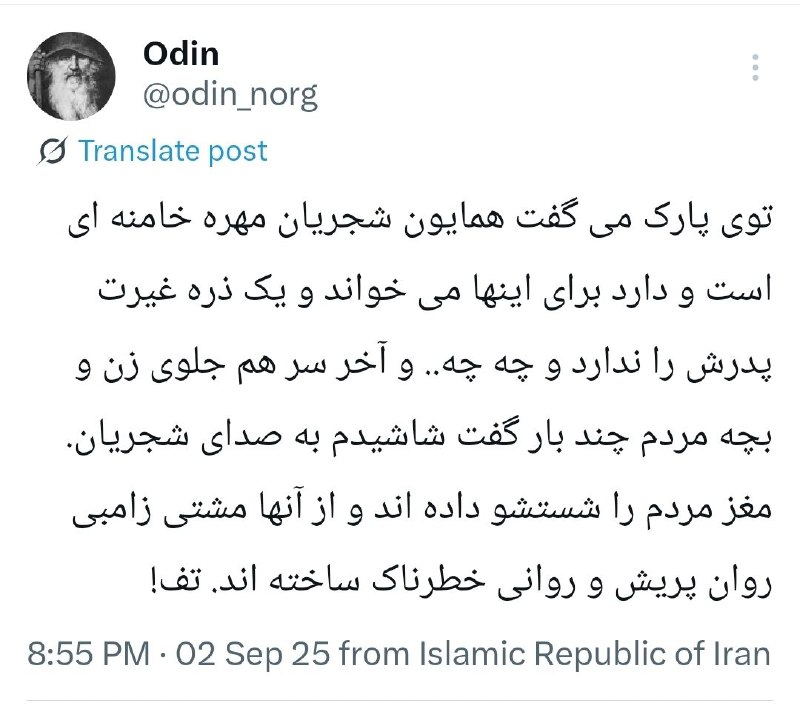Open the @odin_norg handle link
Screen dimensions: 800x709
(230, 95)
